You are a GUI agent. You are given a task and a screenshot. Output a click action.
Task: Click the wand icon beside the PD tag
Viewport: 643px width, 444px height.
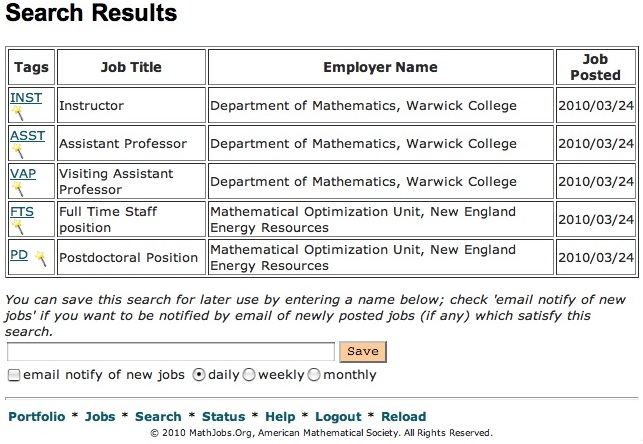[x=40, y=259]
